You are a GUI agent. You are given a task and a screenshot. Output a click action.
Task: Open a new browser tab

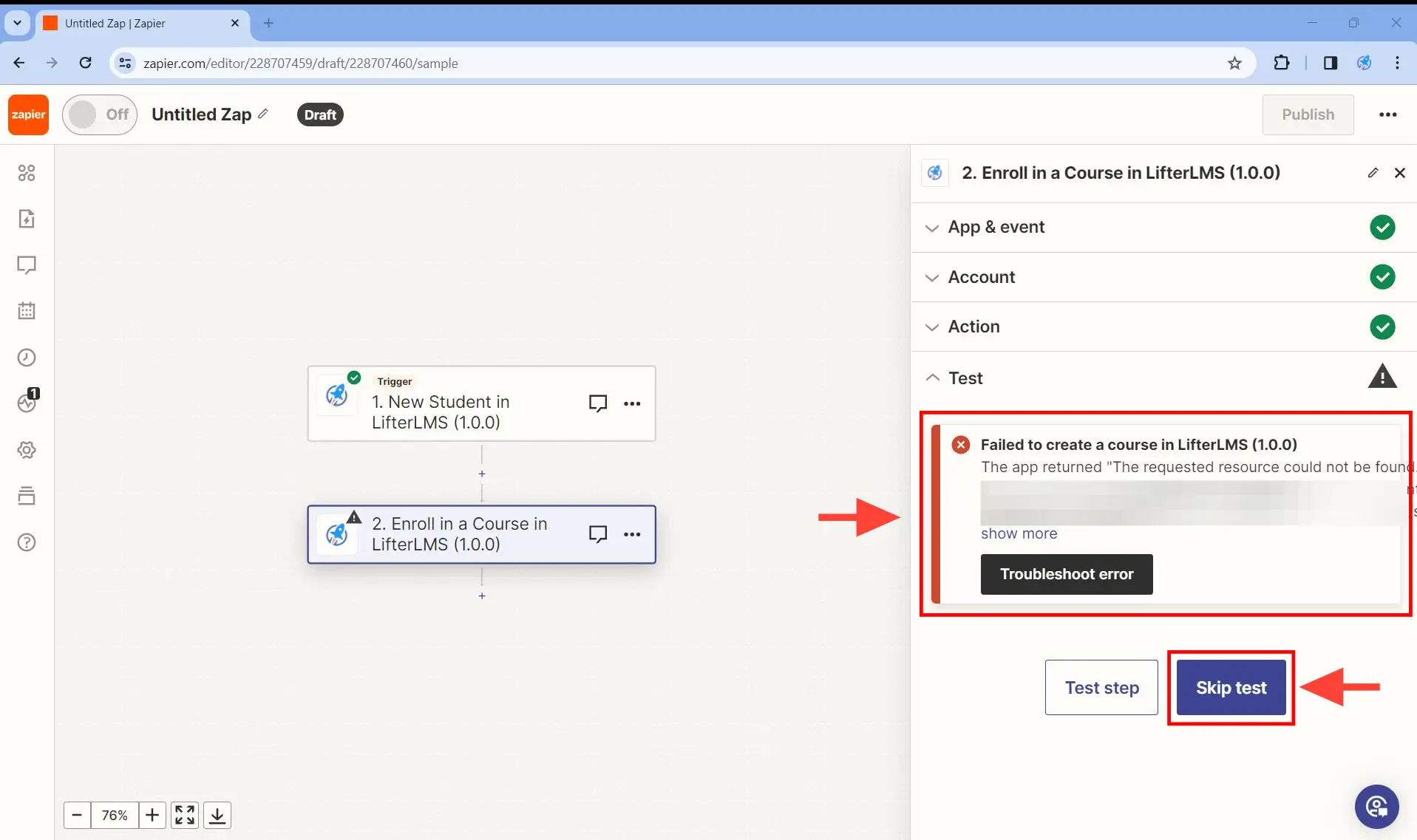pyautogui.click(x=268, y=23)
